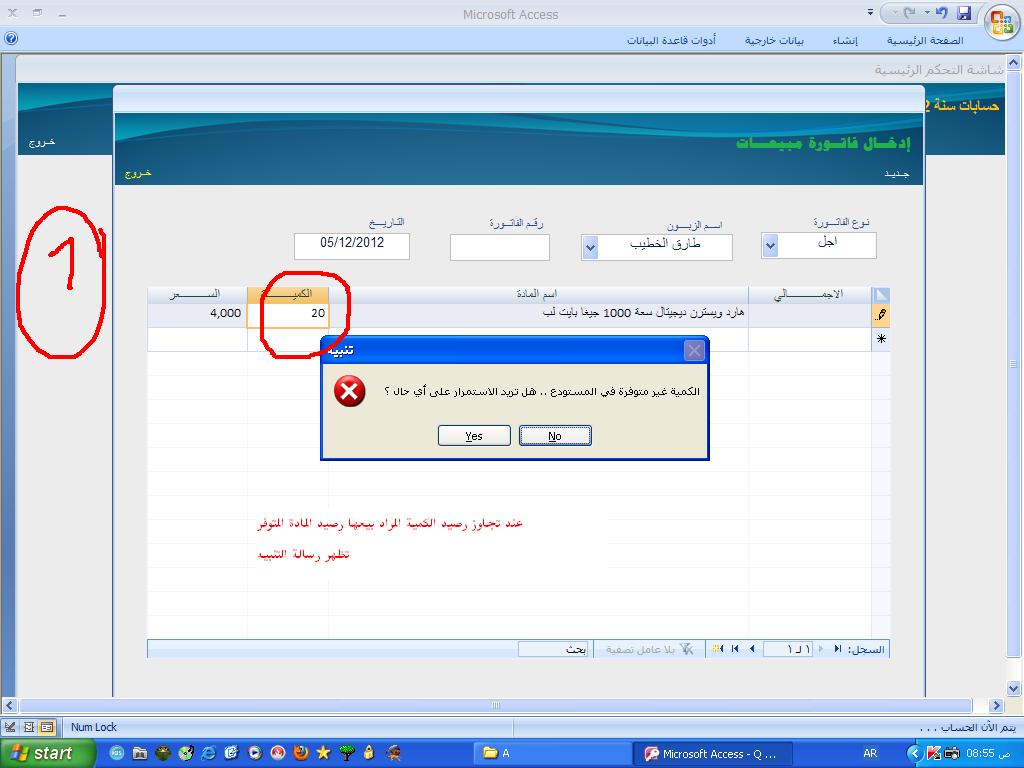
Task: Expand the quick access toolbar customize arrow
Action: 870,12
